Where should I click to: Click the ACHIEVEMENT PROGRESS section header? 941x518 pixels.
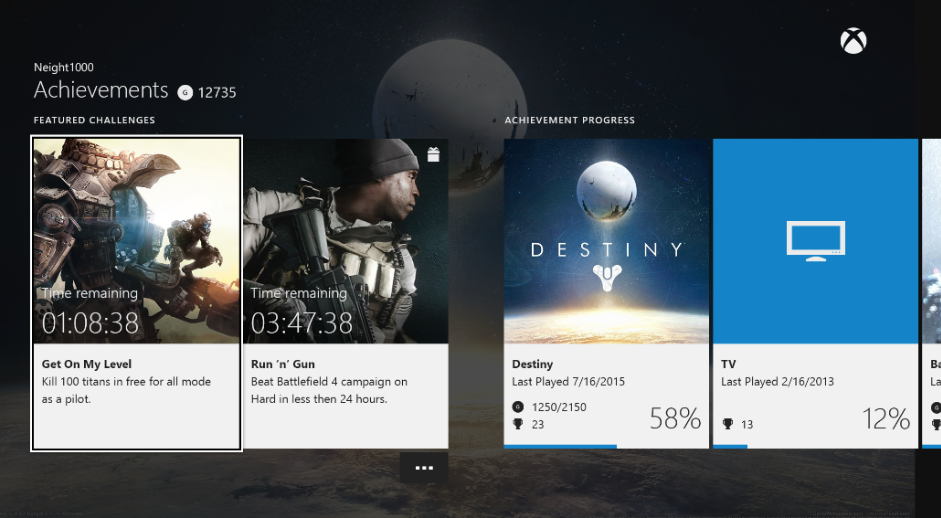570,120
